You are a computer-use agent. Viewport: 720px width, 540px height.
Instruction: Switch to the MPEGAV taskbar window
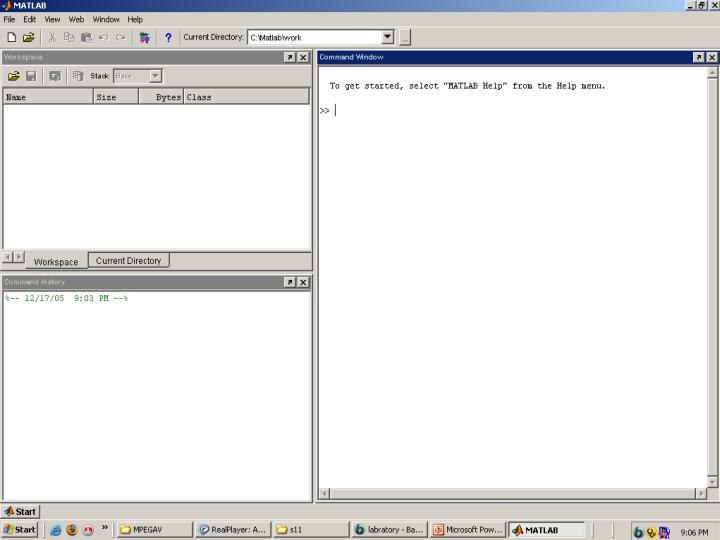tap(154, 529)
